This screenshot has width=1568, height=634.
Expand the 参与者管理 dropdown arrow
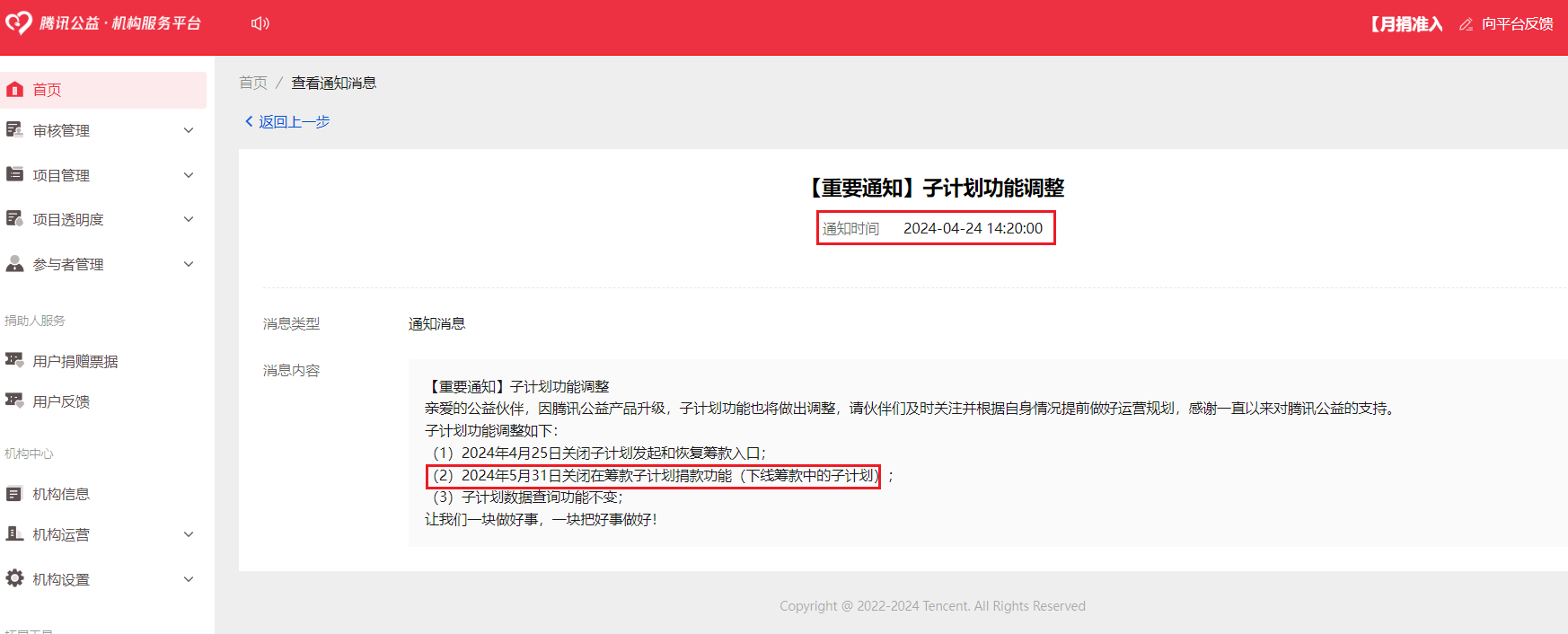tap(189, 264)
